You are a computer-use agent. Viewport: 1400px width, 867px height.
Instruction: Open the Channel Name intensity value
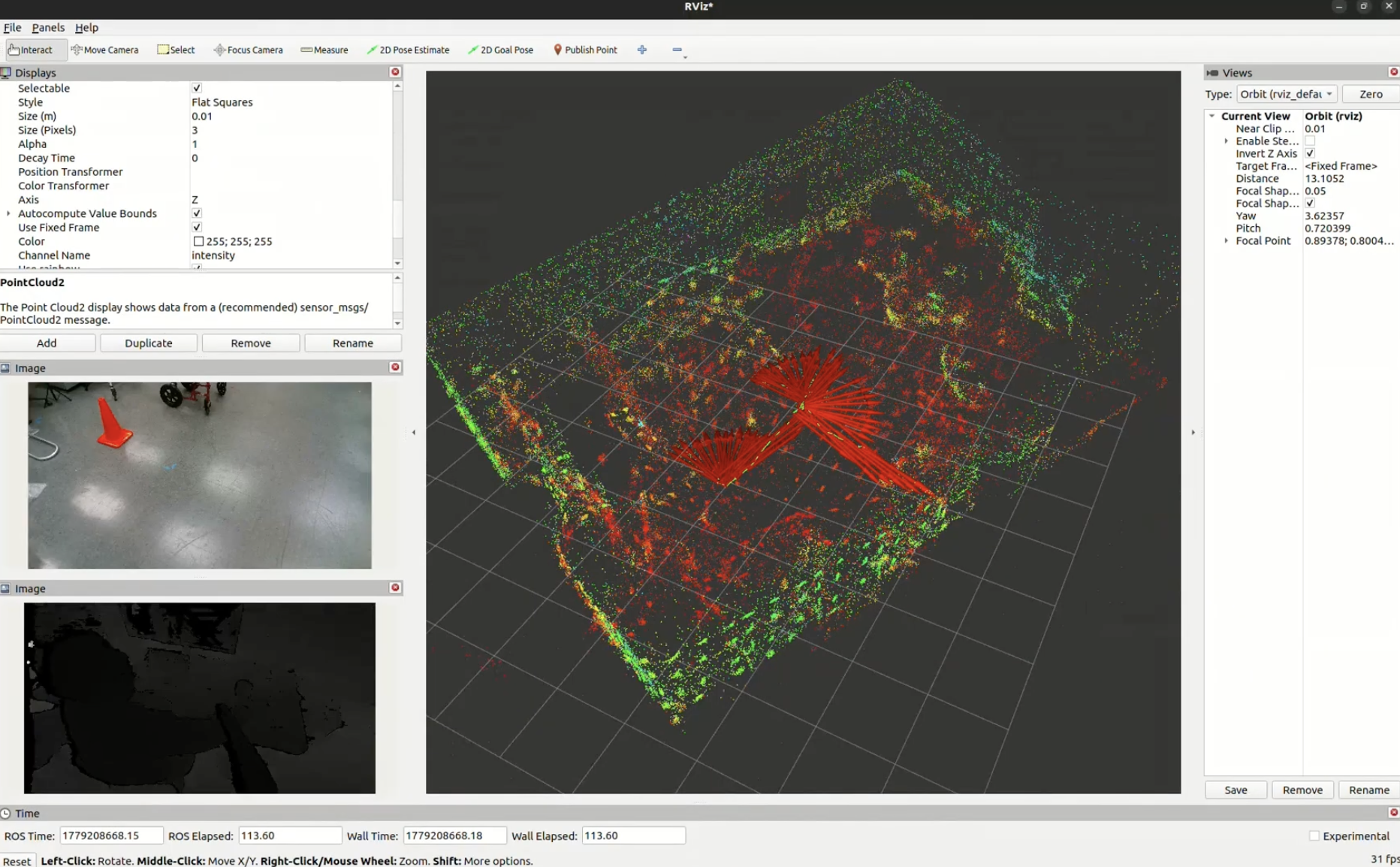tap(213, 255)
